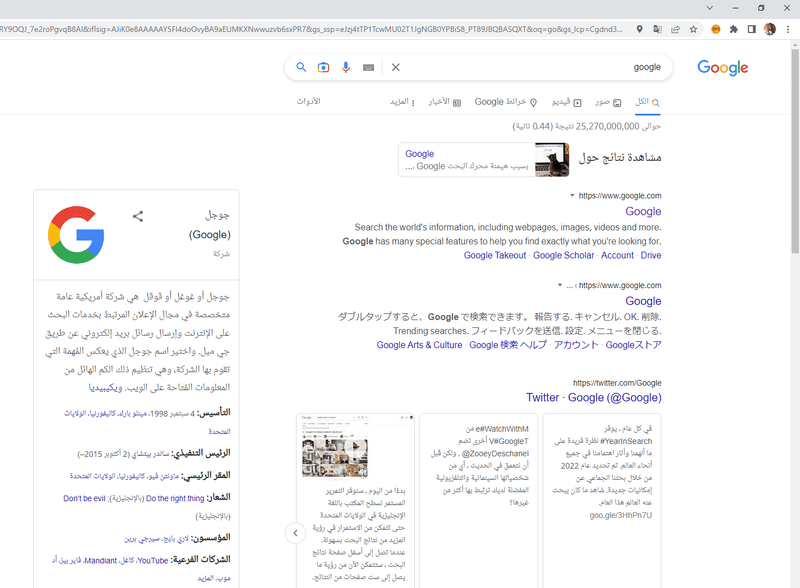This screenshot has width=800, height=588.
Task: Open Twitter · Google (@Google) result
Action: click(x=593, y=398)
